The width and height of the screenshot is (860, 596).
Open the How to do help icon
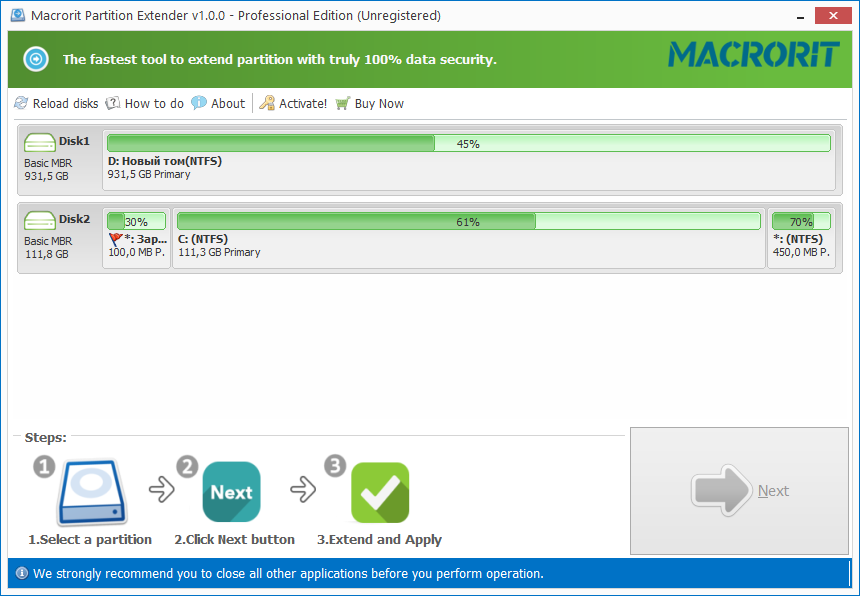click(115, 103)
